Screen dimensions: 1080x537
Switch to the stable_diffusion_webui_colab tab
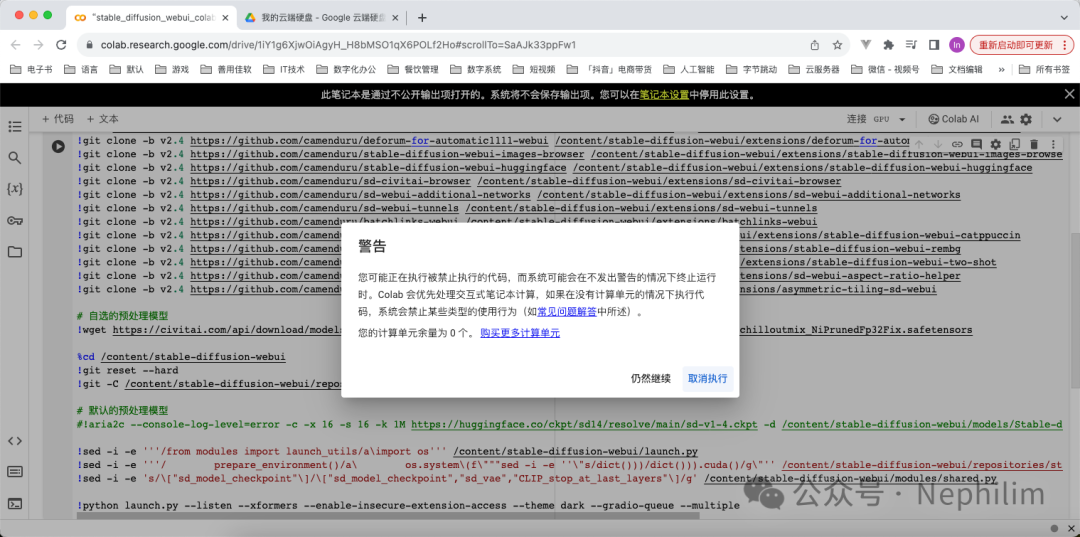(x=152, y=17)
